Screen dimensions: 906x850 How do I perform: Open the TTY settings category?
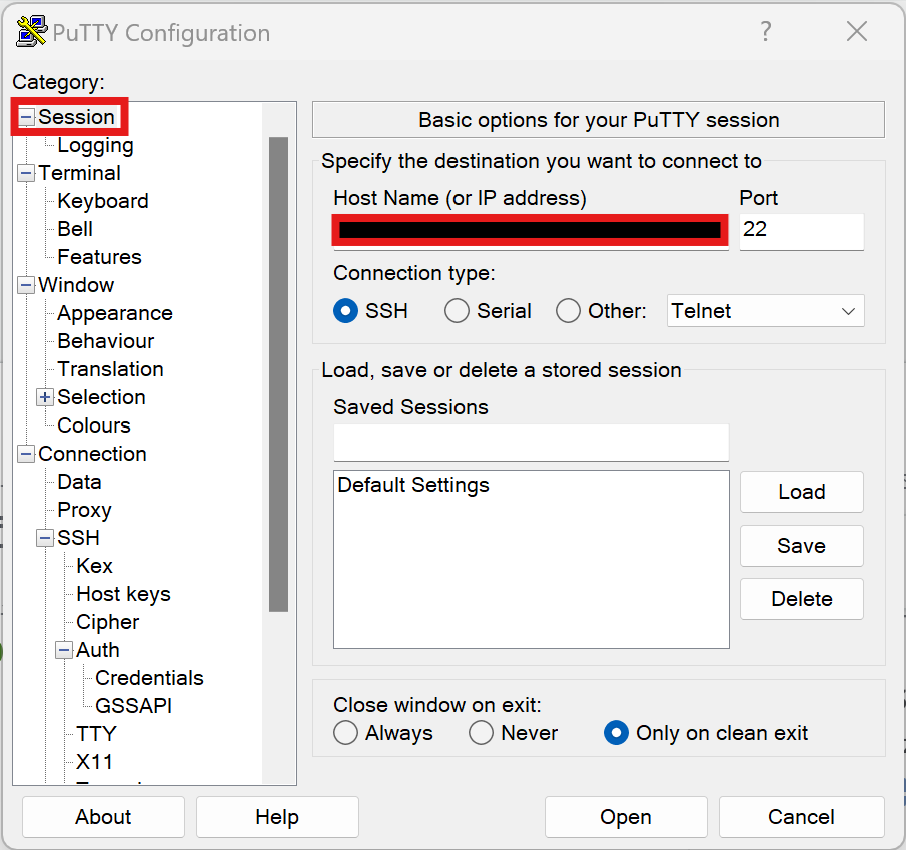point(96,734)
